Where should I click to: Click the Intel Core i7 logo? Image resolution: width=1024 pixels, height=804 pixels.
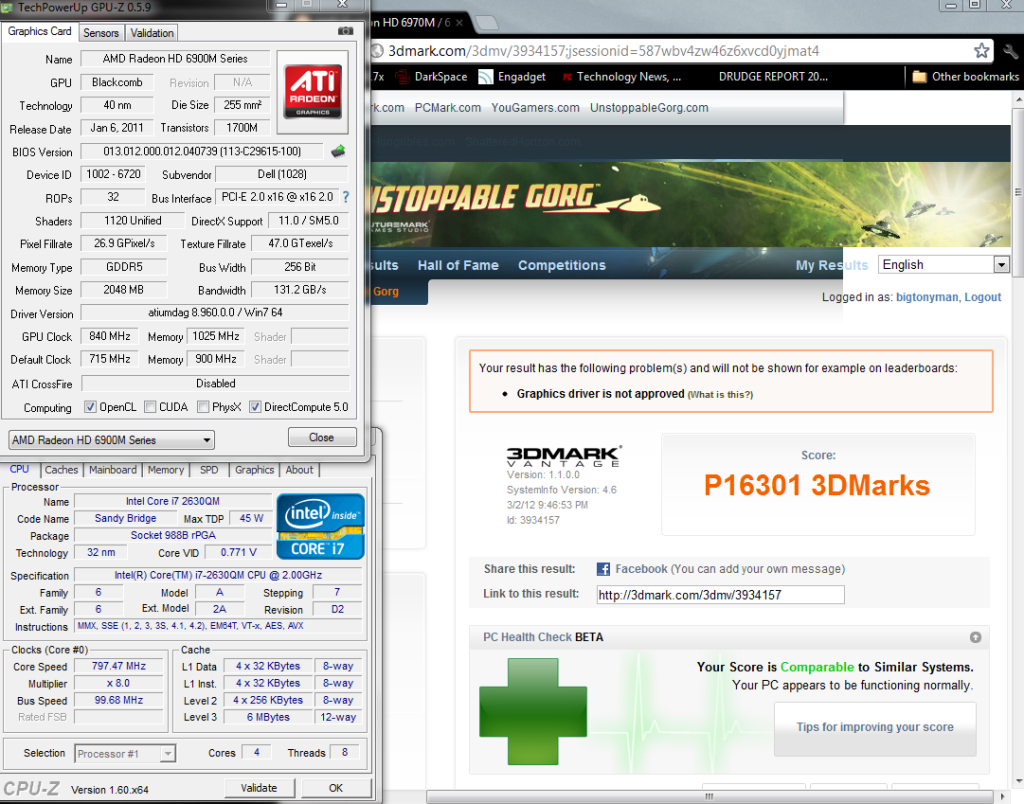(x=320, y=526)
